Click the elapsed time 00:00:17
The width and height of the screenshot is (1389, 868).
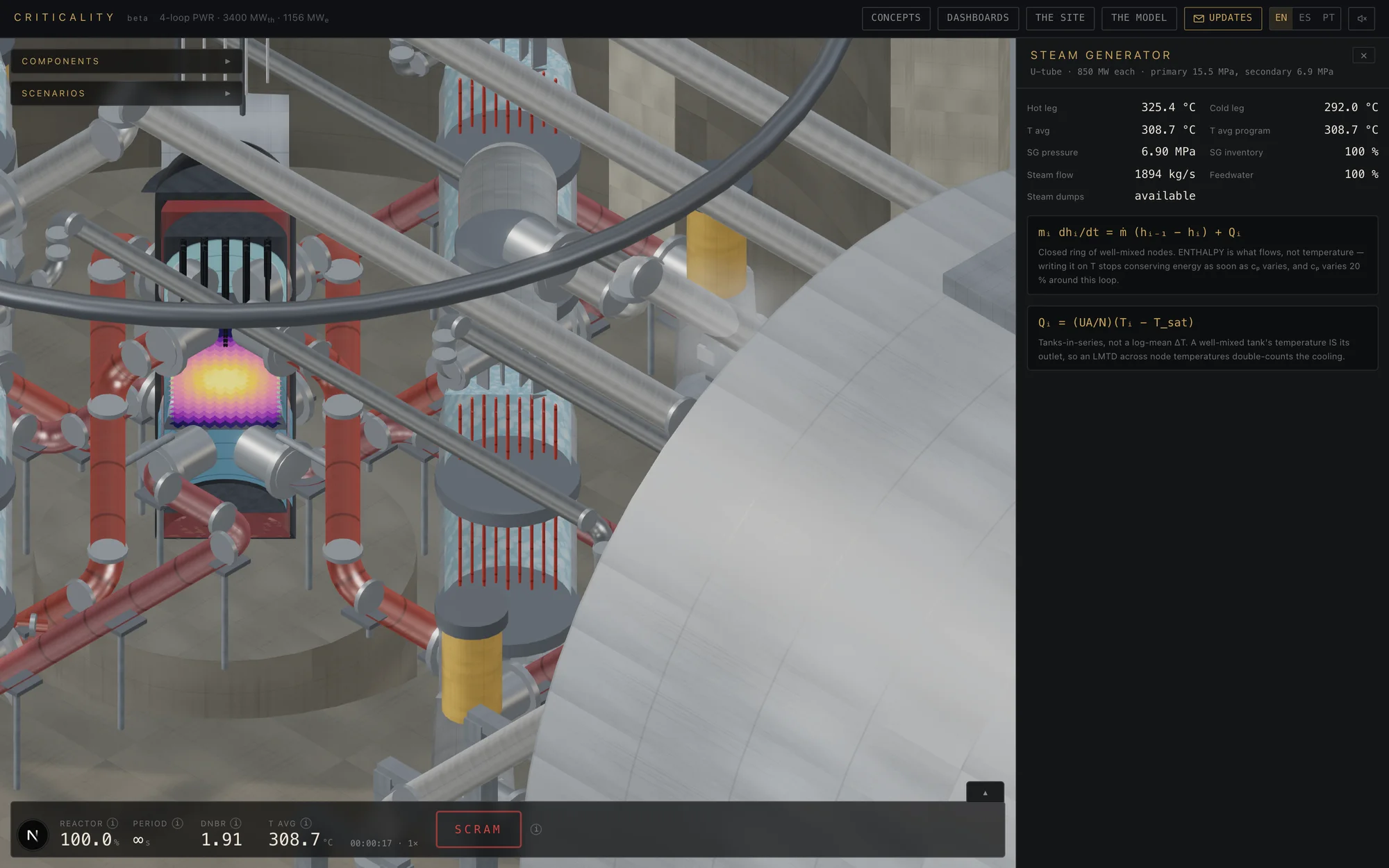[x=371, y=843]
